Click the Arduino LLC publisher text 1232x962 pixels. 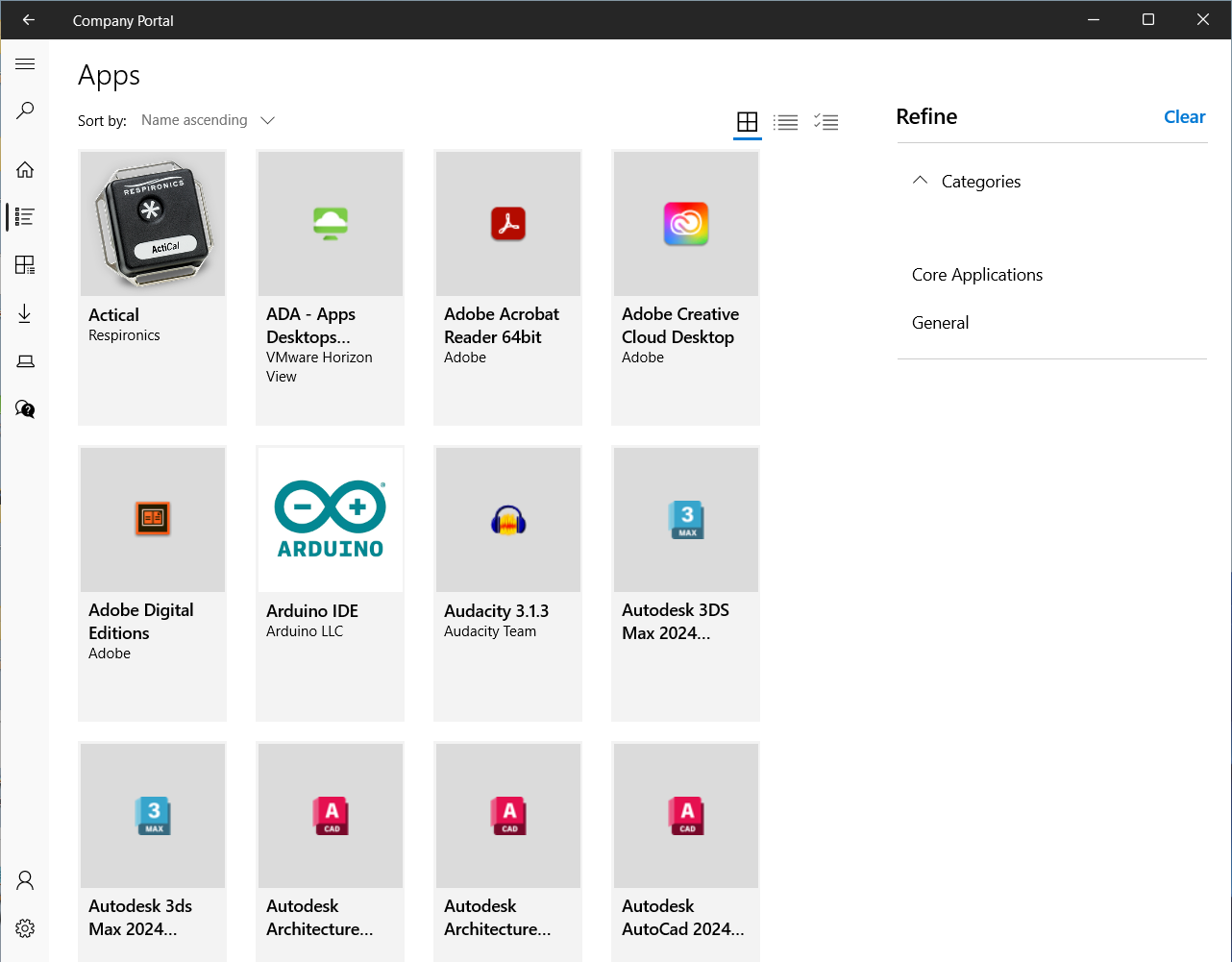pyautogui.click(x=305, y=631)
